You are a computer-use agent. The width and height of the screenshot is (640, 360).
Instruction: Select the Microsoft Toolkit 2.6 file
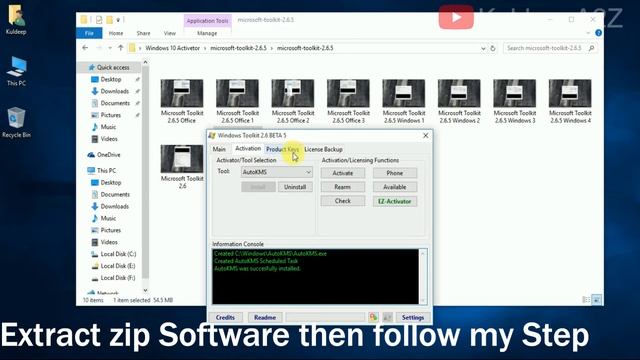pyautogui.click(x=182, y=167)
